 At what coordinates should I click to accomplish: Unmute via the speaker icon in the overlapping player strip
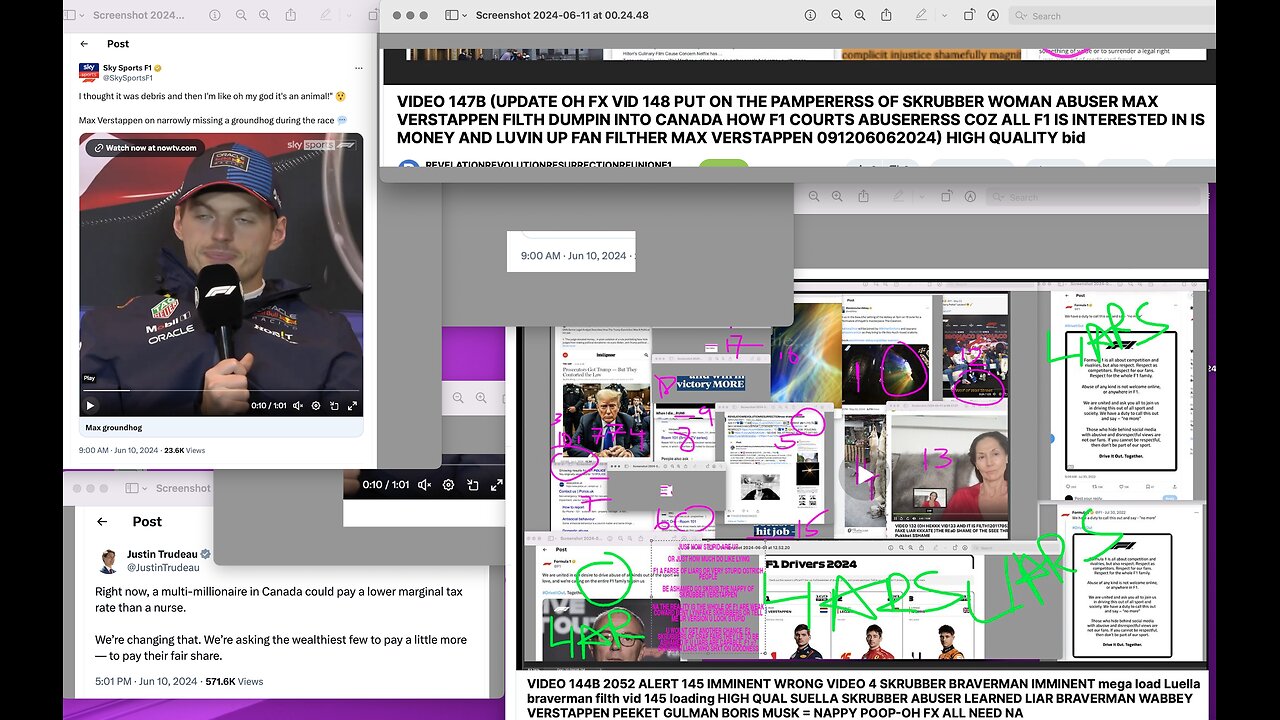tap(424, 485)
